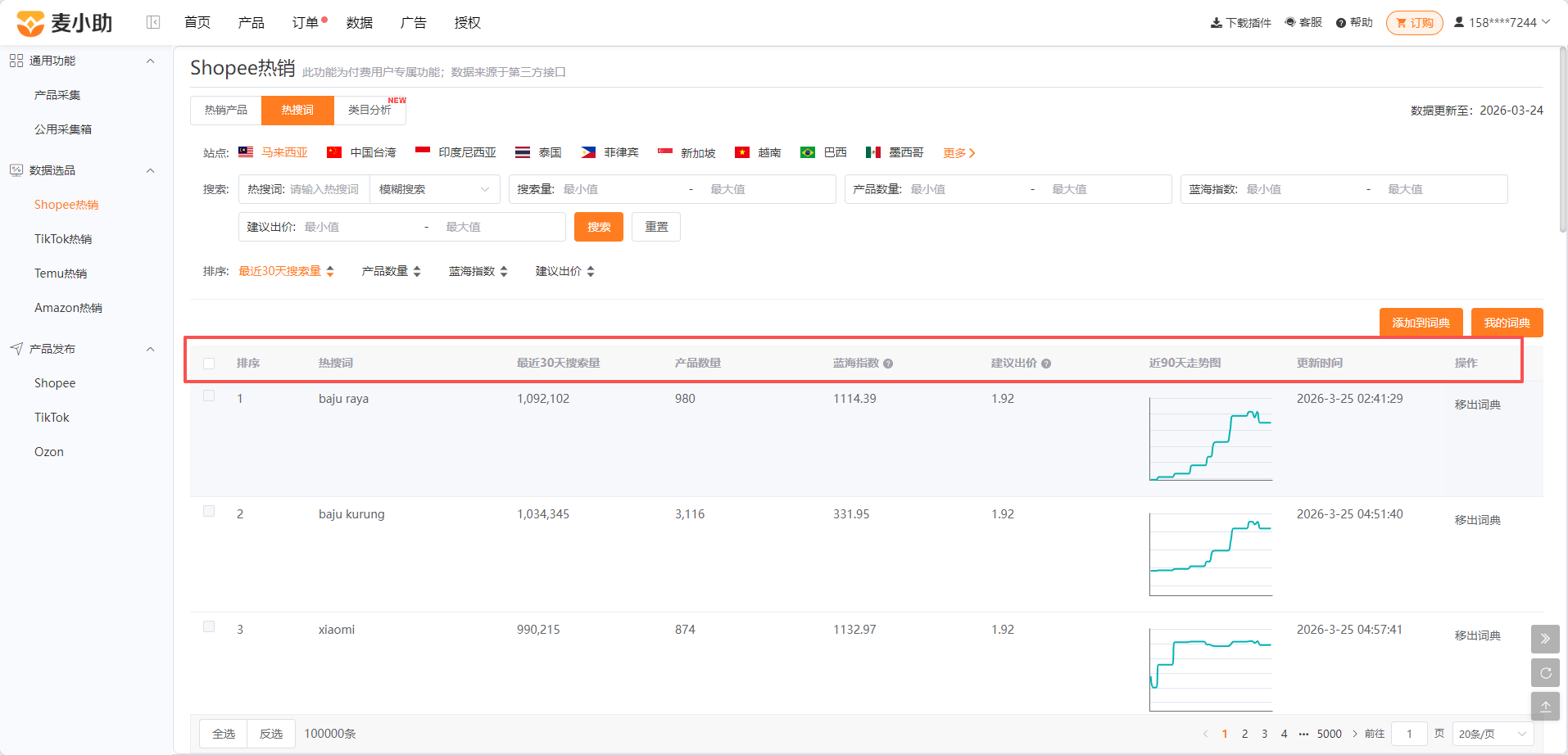Viewport: 1568px width, 755px height.
Task: Sort by 建议出价
Action: (565, 271)
